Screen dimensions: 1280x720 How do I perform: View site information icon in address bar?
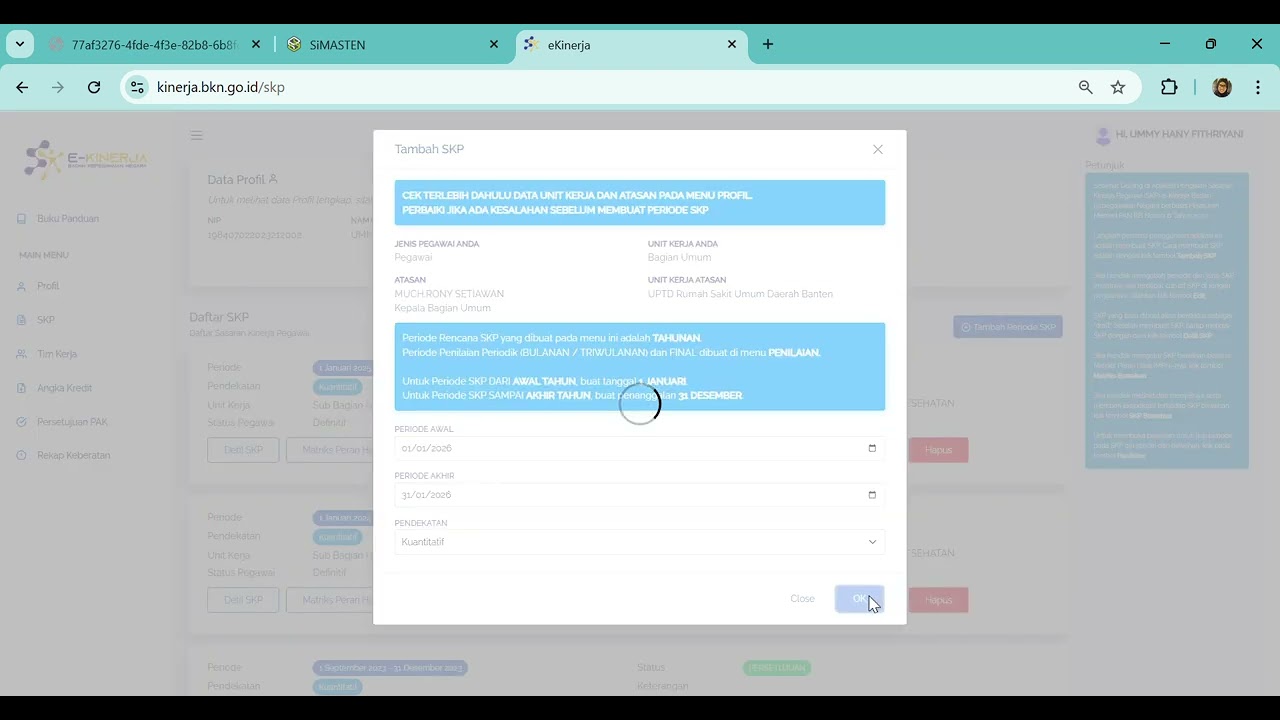(138, 88)
